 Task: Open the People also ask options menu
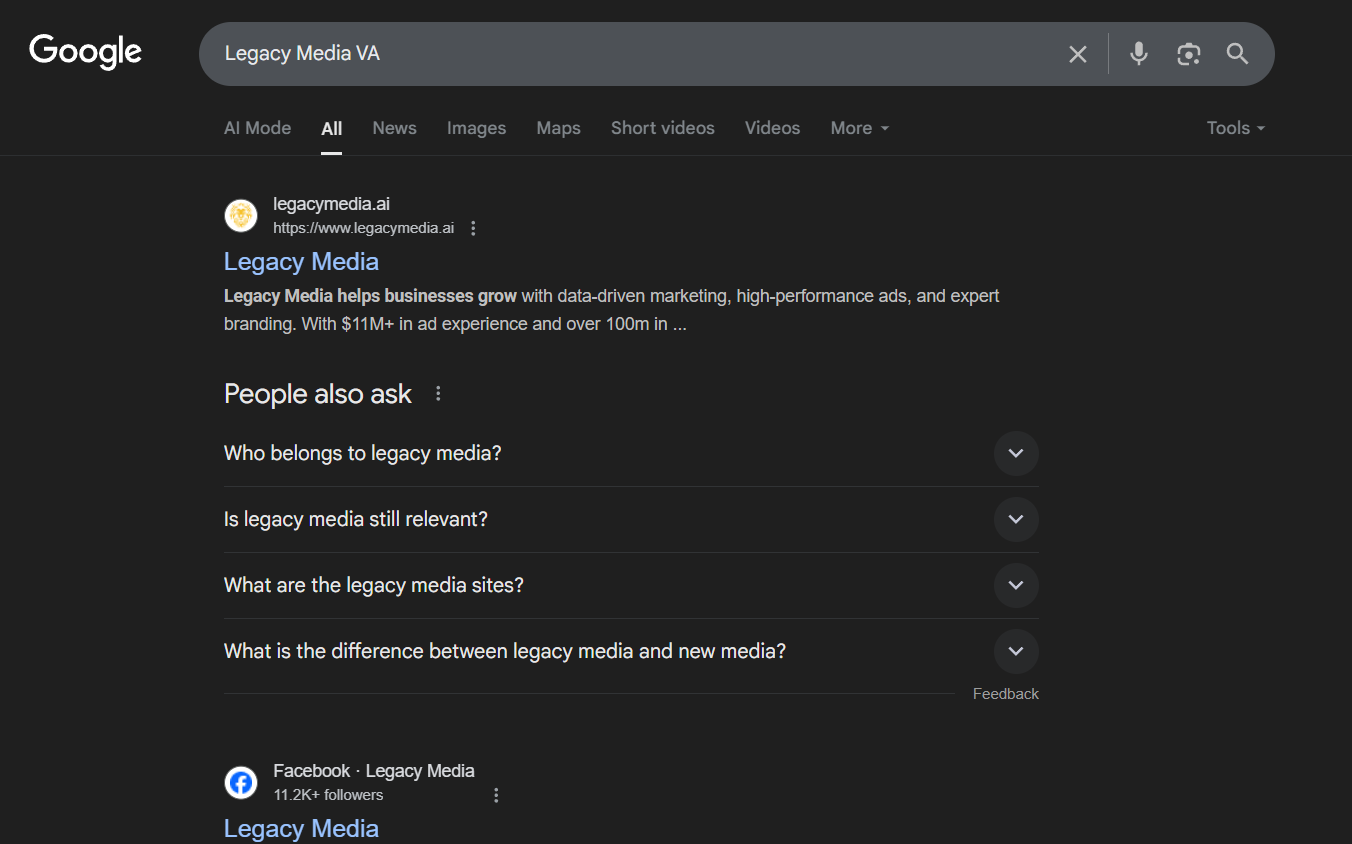tap(438, 394)
